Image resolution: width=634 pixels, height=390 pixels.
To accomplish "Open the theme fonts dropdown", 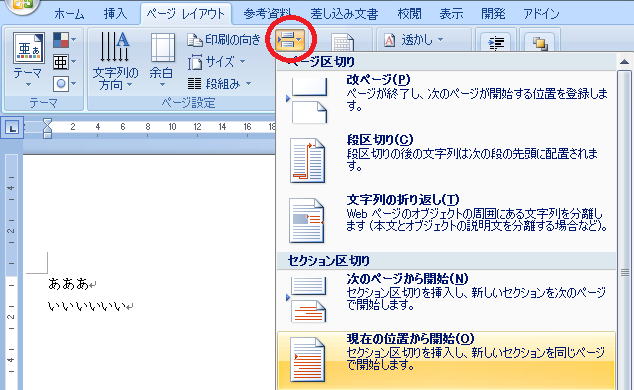I will [64, 62].
